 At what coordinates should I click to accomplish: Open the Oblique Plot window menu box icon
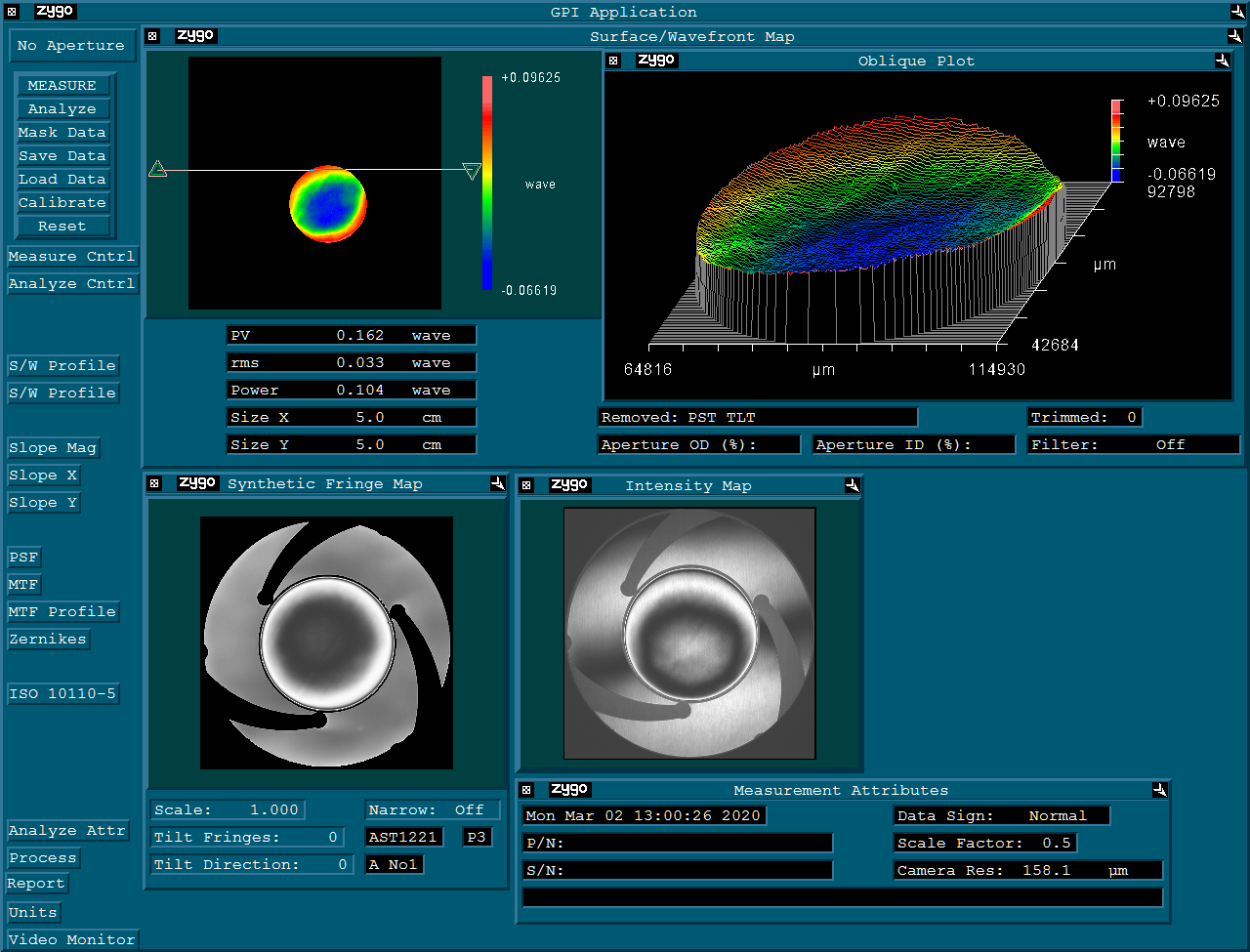coord(613,61)
